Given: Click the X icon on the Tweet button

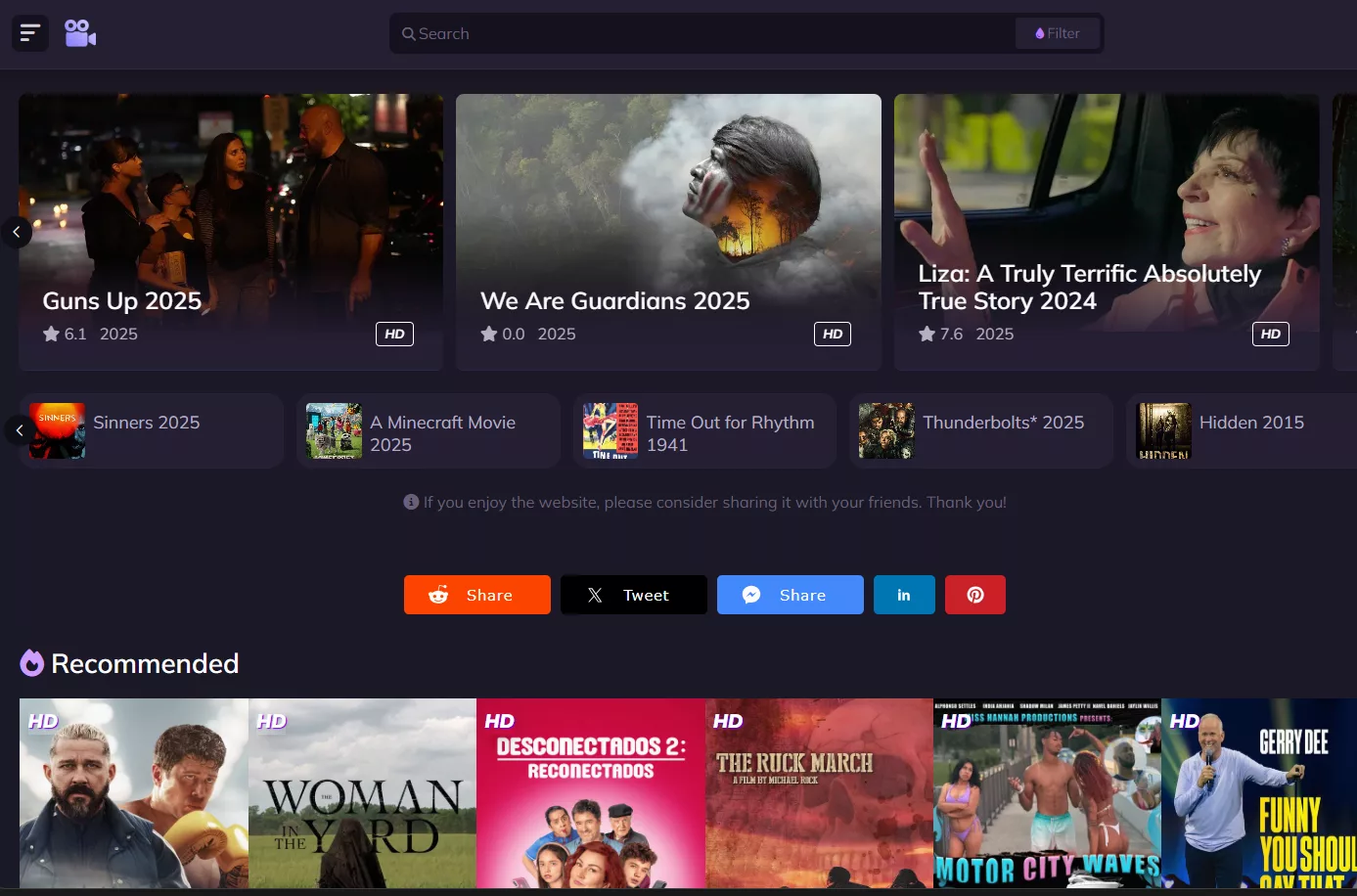Looking at the screenshot, I should (595, 594).
